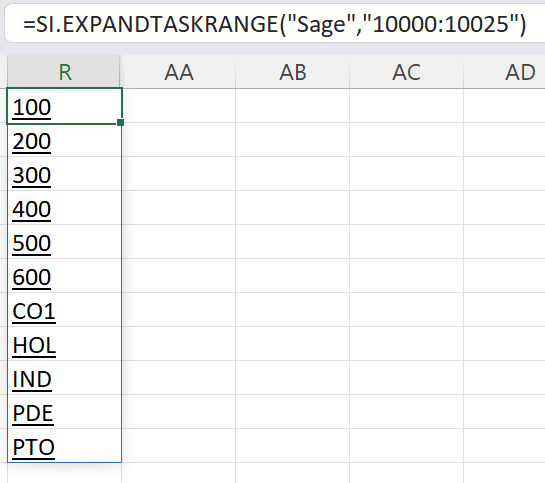Viewport: 545px width, 483px height.
Task: Follow the PDE hyperlink cell
Action: pos(33,413)
